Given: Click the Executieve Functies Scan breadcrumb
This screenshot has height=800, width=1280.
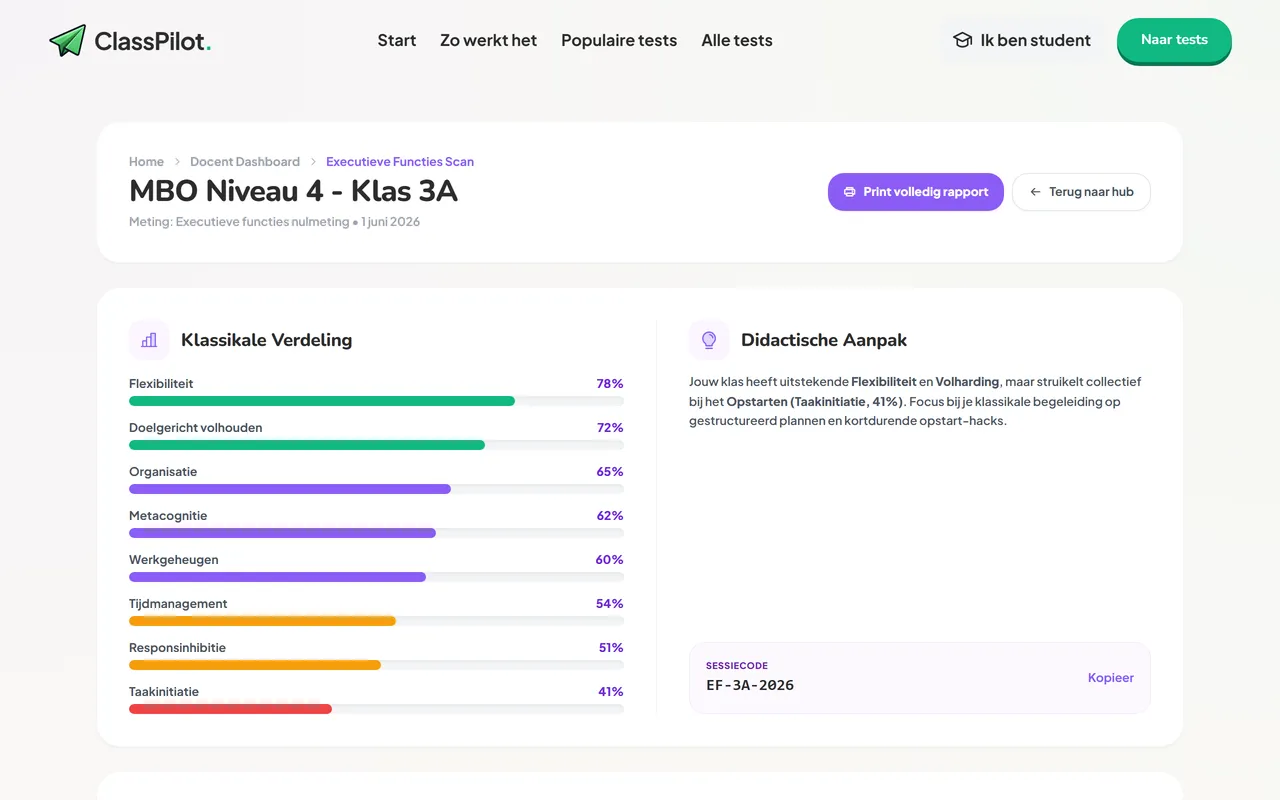Looking at the screenshot, I should coord(400,162).
